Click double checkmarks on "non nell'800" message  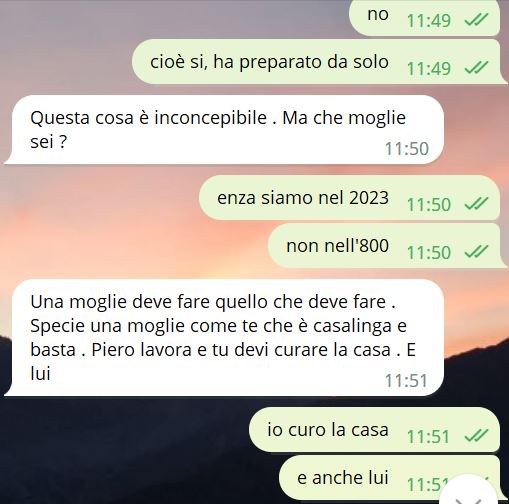476,252
